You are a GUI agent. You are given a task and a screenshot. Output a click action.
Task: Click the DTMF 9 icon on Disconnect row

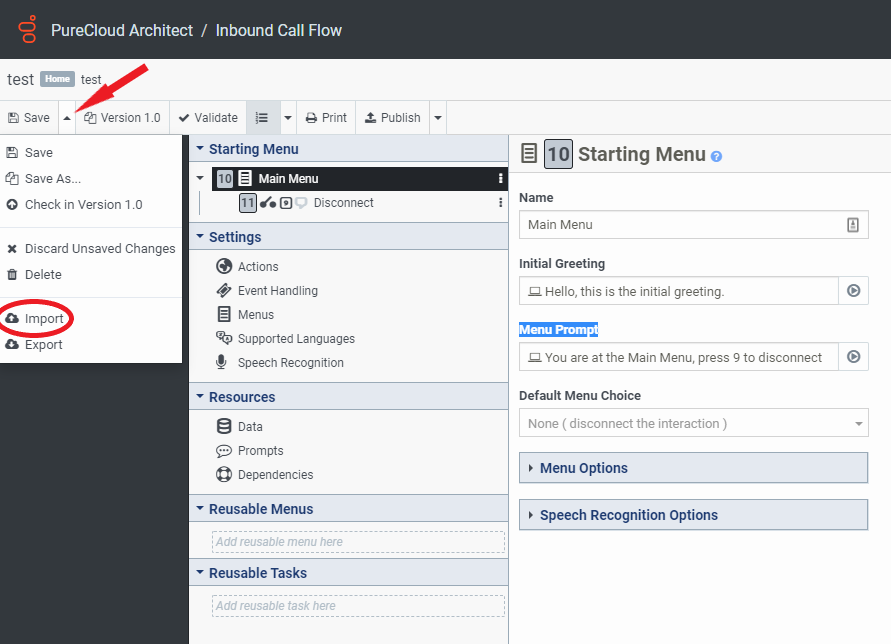tap(286, 202)
